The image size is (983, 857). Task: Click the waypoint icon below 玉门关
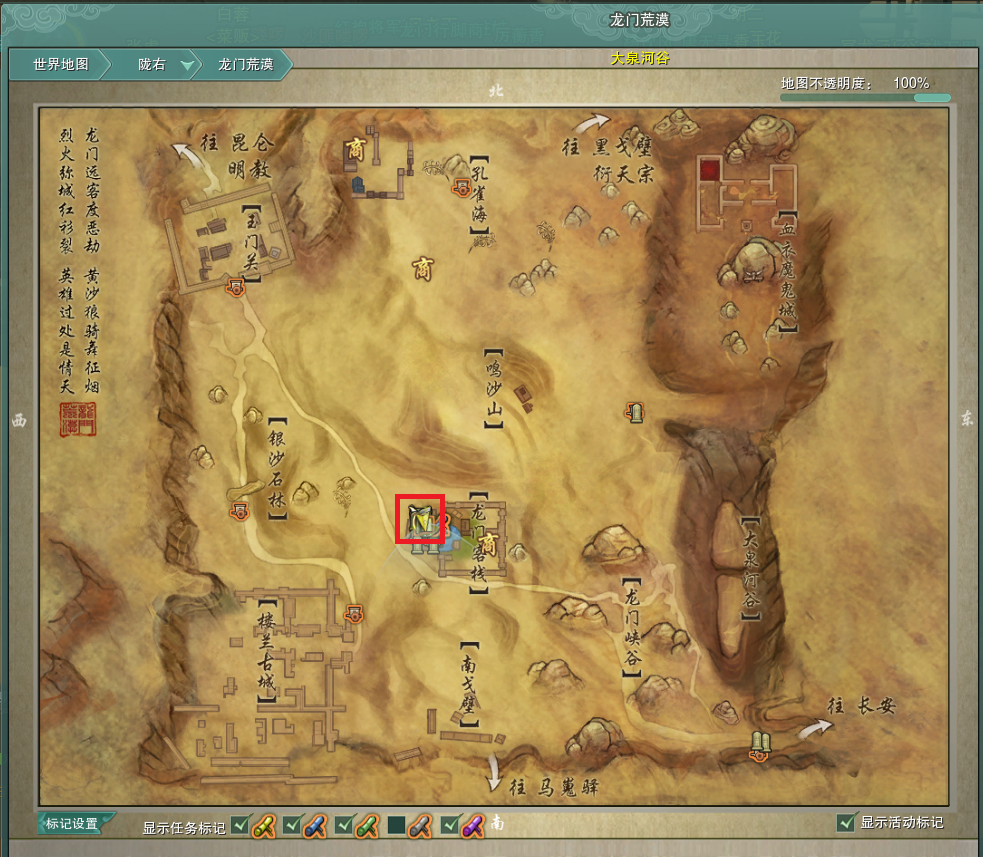[x=235, y=288]
